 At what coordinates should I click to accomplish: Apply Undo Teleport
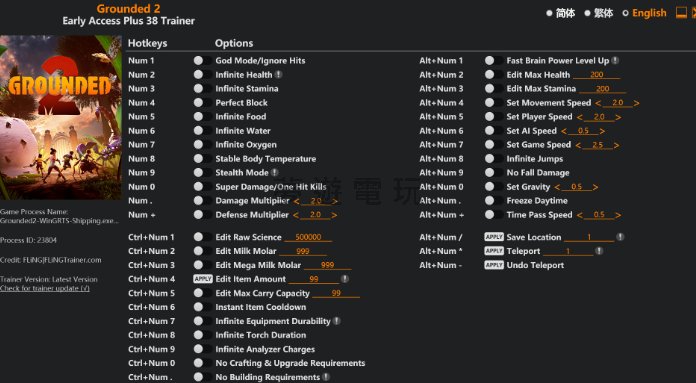[x=494, y=265]
